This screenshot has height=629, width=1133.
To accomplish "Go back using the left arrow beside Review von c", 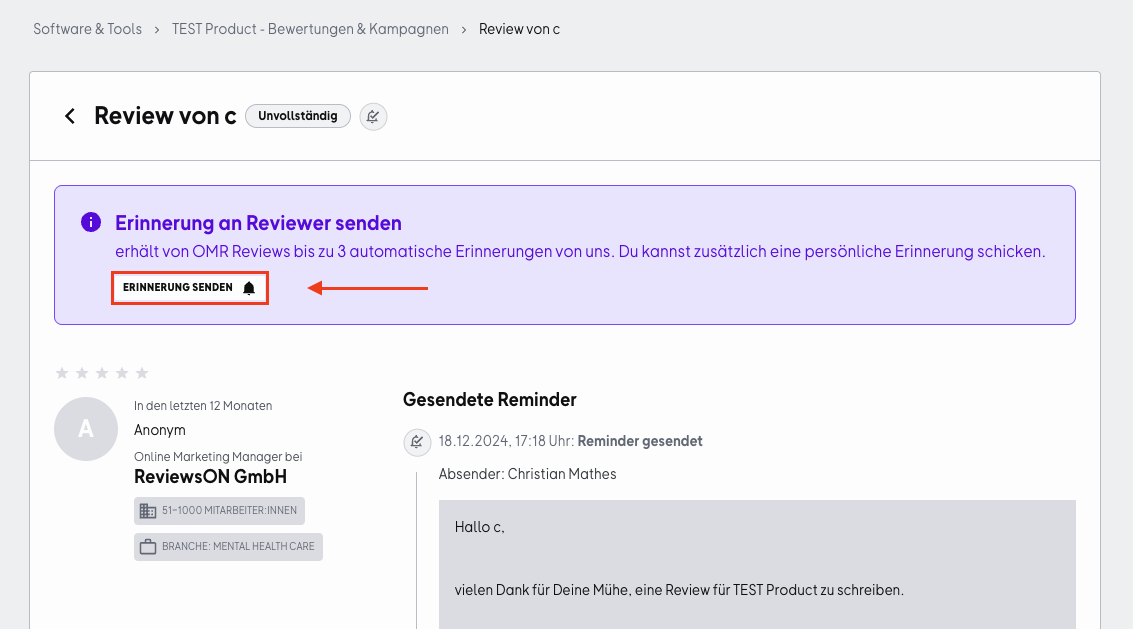I will (x=70, y=116).
